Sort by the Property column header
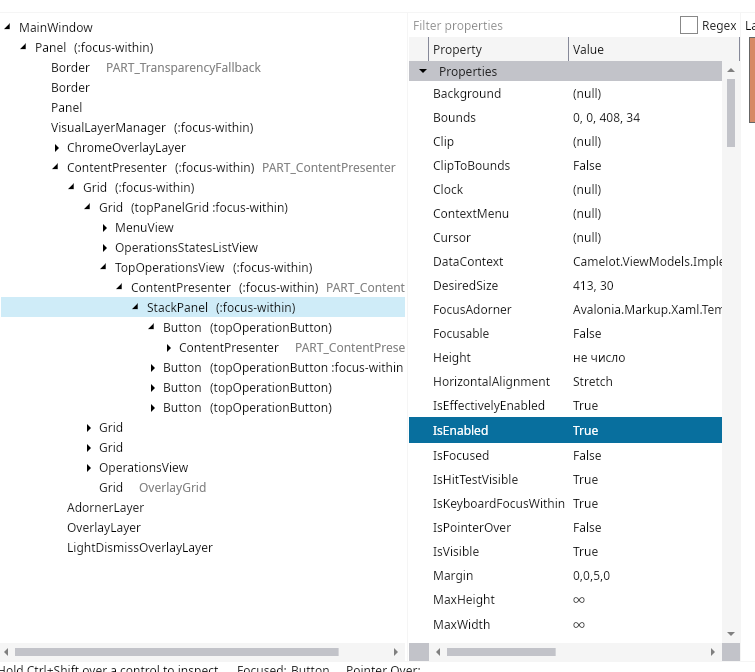Image resolution: width=755 pixels, height=672 pixels. (498, 49)
